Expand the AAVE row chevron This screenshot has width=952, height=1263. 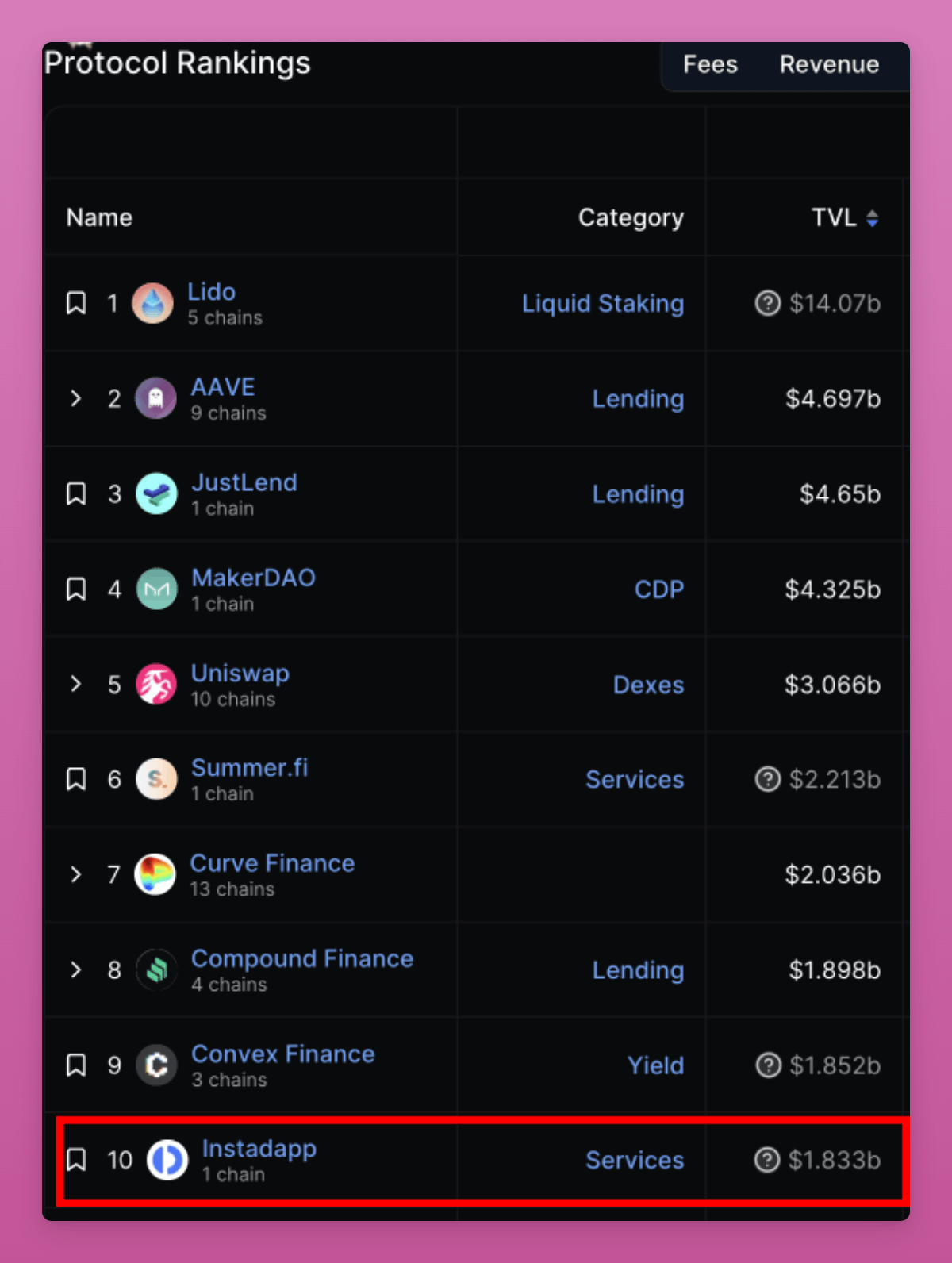(76, 397)
